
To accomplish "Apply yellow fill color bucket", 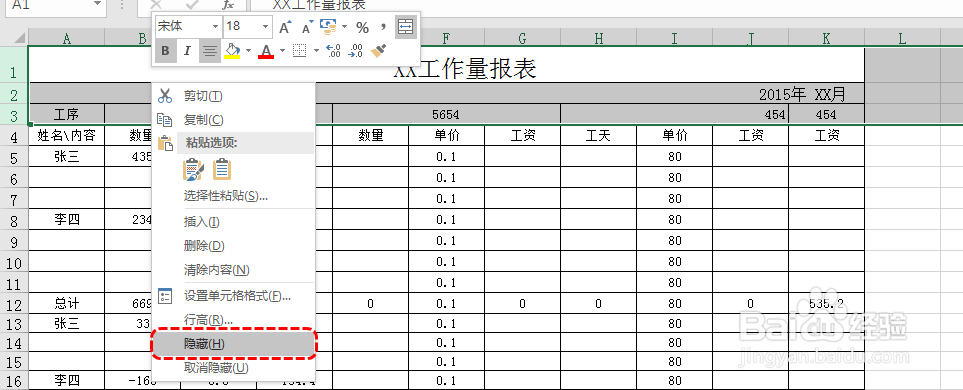I will click(232, 50).
